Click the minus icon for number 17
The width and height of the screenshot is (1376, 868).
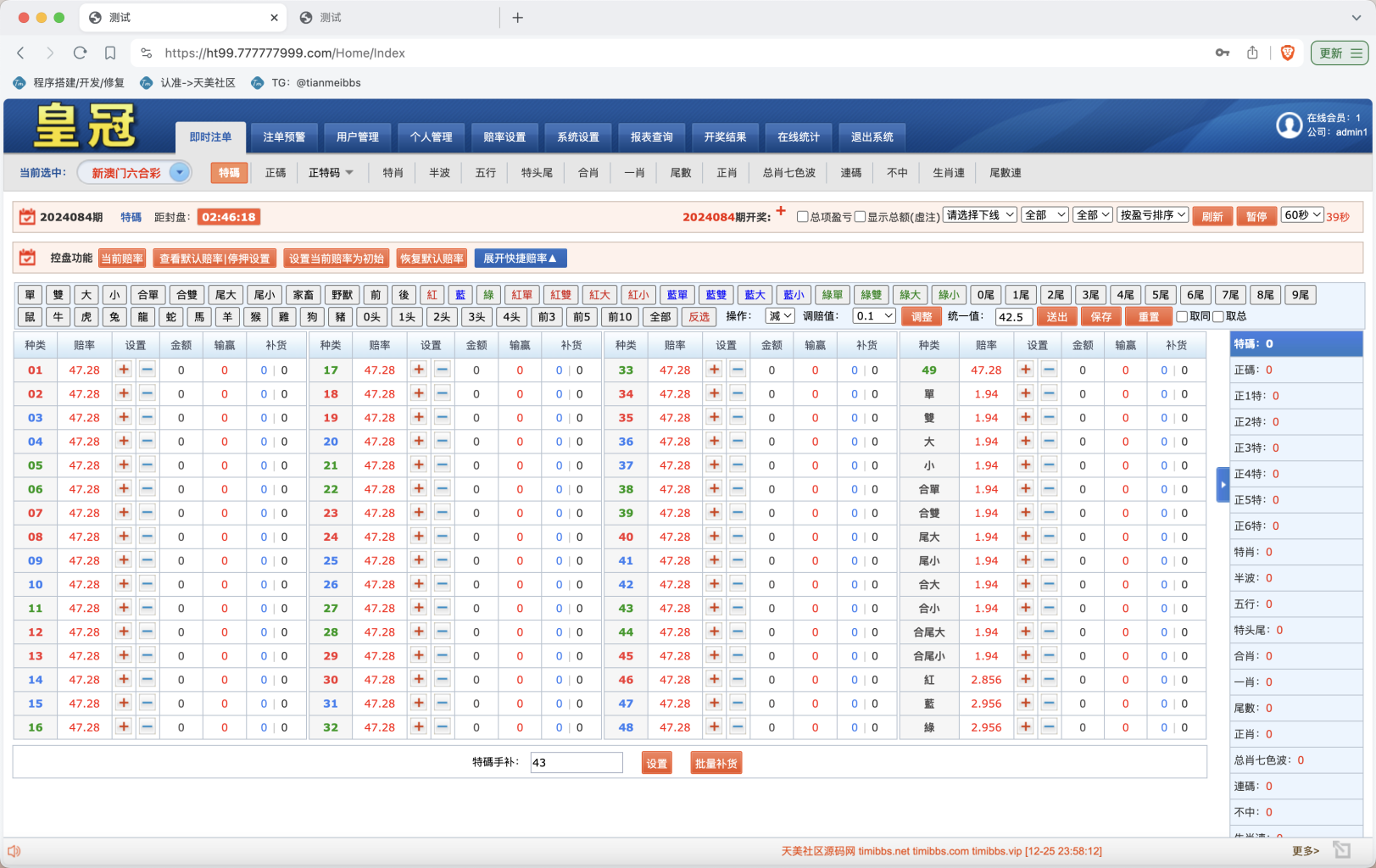point(442,370)
